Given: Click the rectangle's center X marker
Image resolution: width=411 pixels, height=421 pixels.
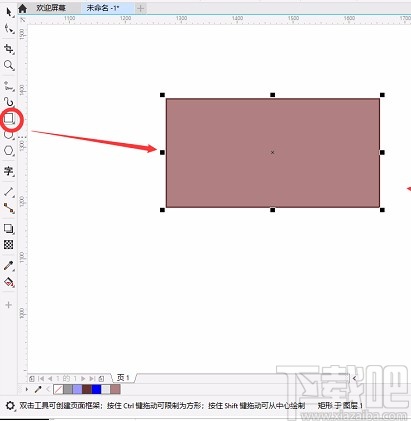Looking at the screenshot, I should pos(272,152).
